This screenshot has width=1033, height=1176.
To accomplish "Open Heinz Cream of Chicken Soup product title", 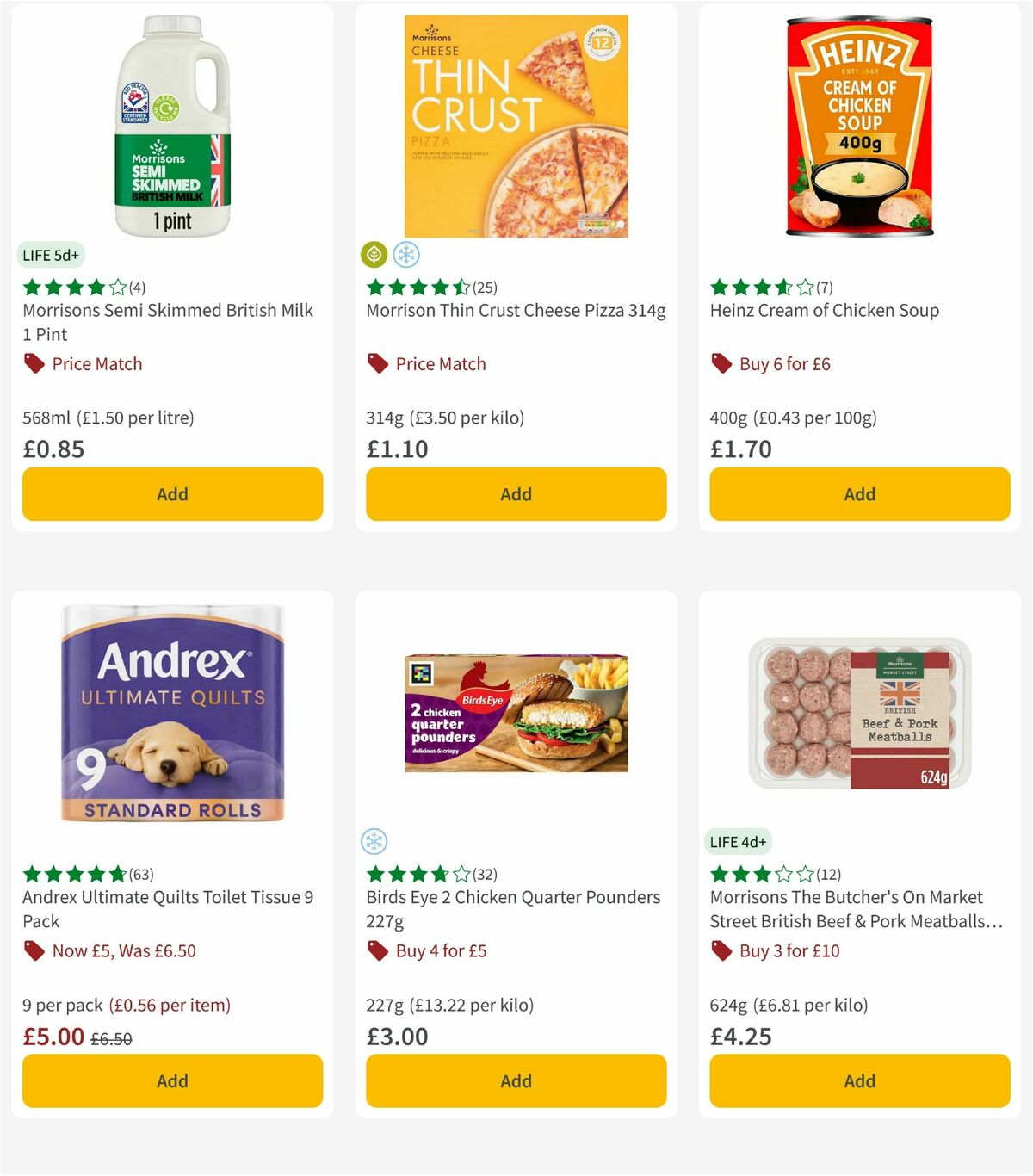I will click(824, 311).
